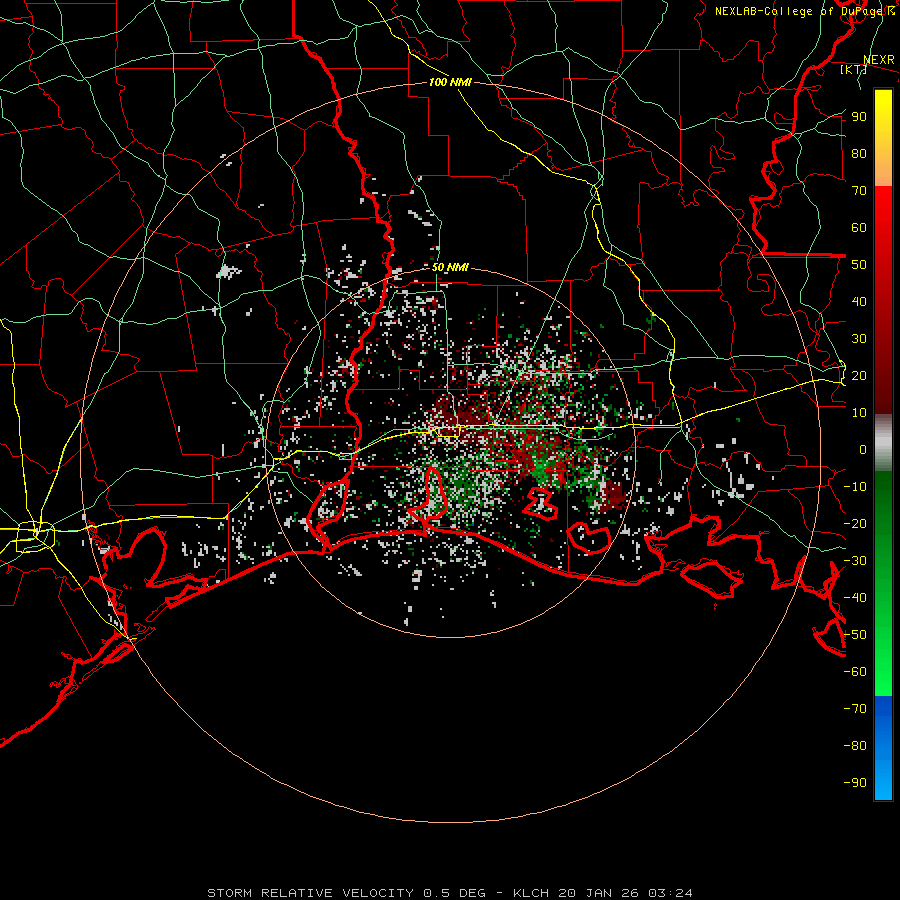Click the Storm Relative Velocity caption text

coord(450,893)
